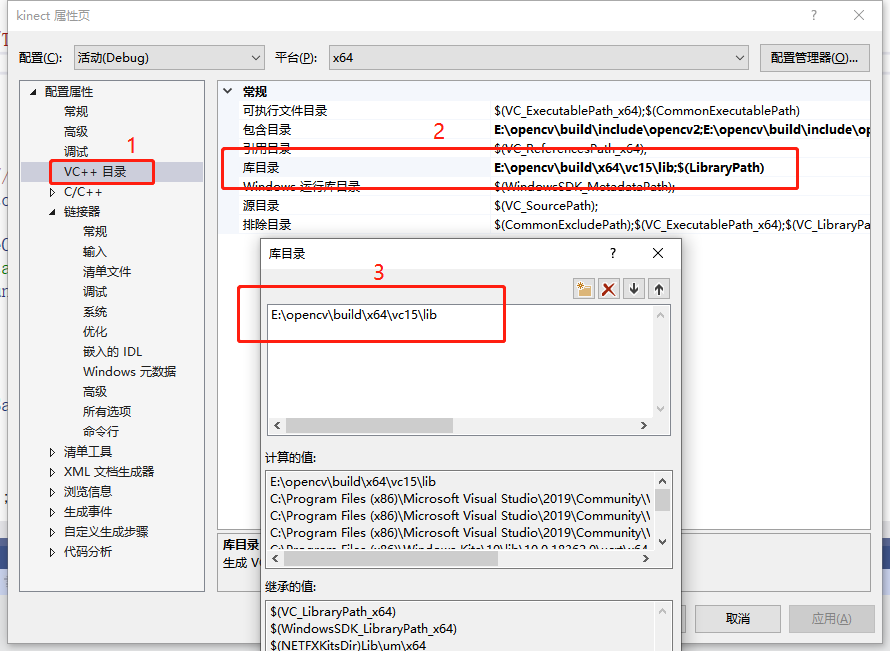Select the 包含目录 property row
Image resolution: width=890 pixels, height=651 pixels.
[545, 129]
